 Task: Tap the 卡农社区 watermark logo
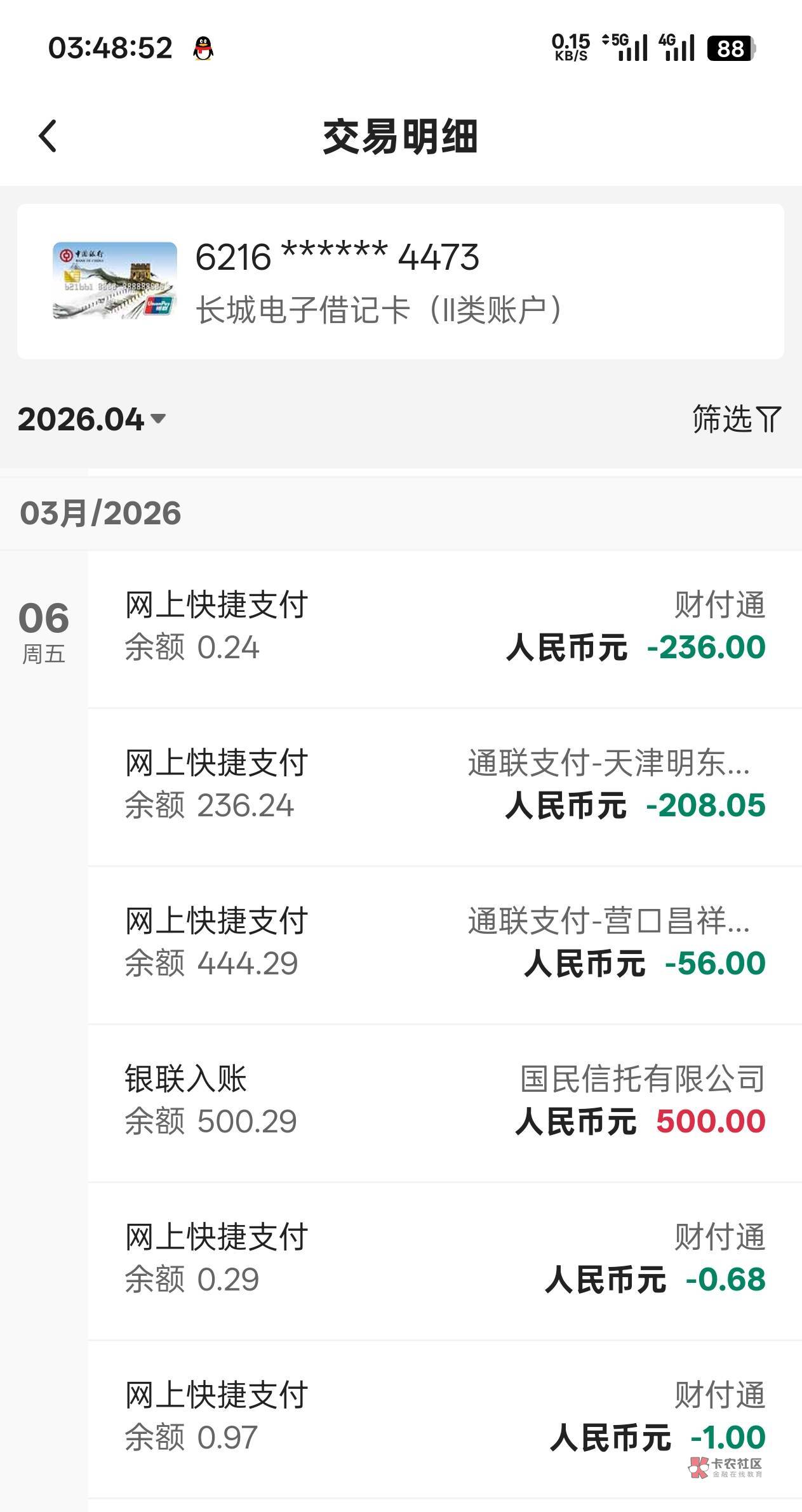click(x=726, y=1467)
